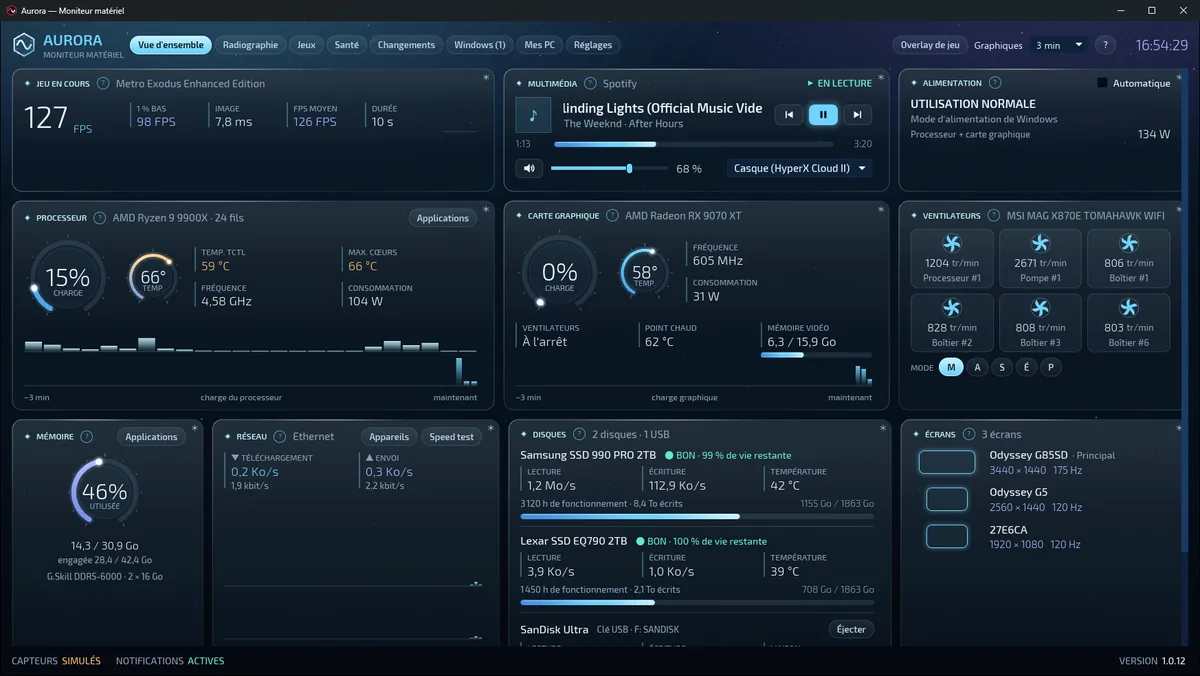
Task: Mute audio with the speaker icon
Action: 529,168
